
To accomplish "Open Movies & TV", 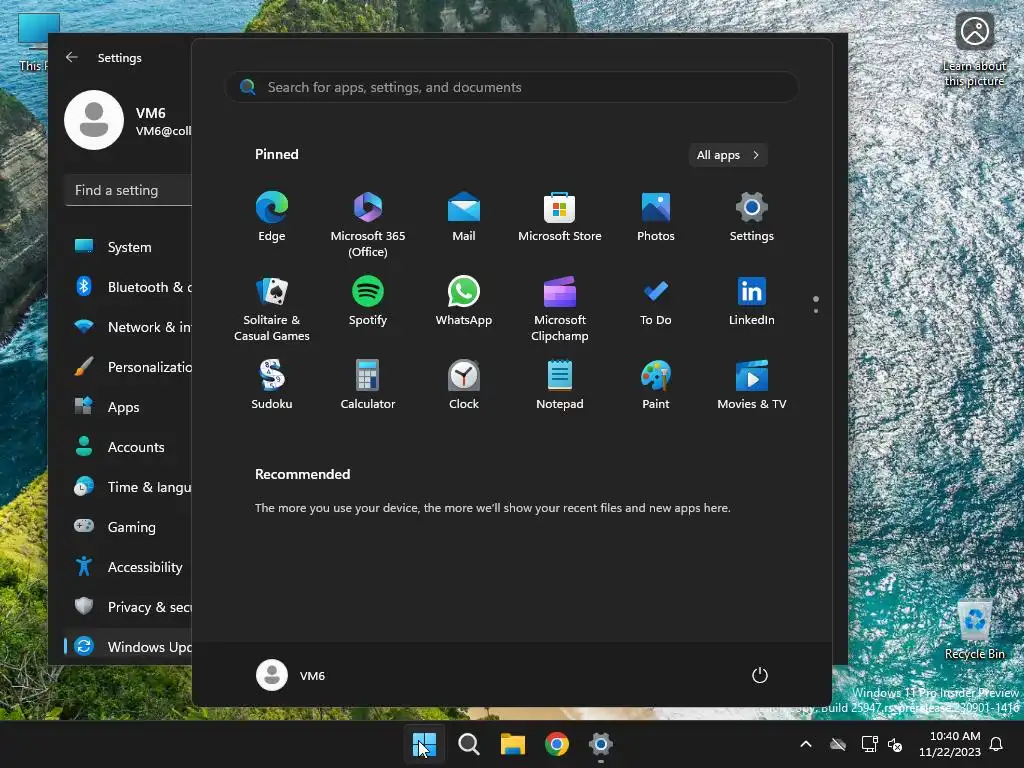I will (752, 385).
